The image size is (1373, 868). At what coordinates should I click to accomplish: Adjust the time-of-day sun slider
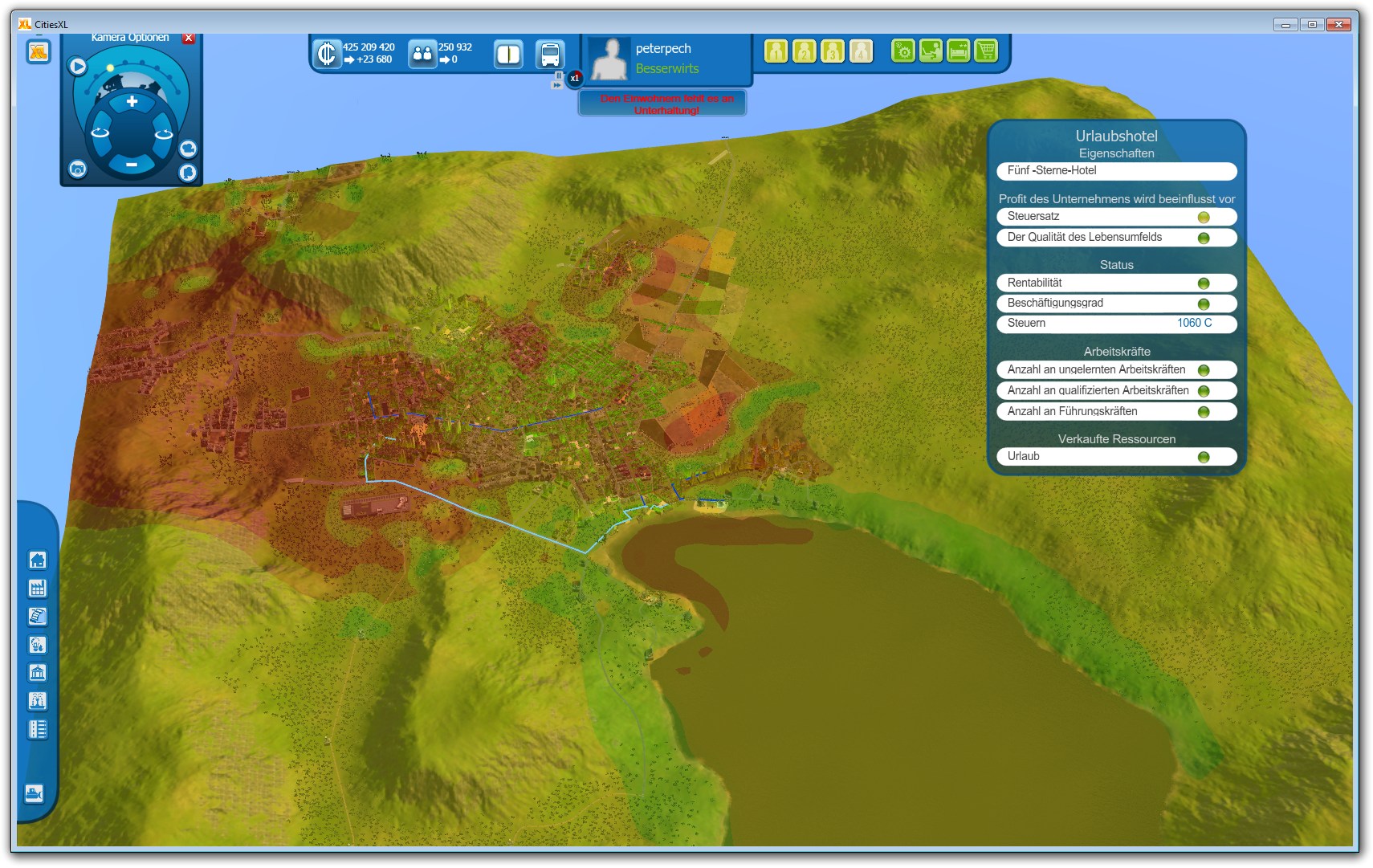111,68
